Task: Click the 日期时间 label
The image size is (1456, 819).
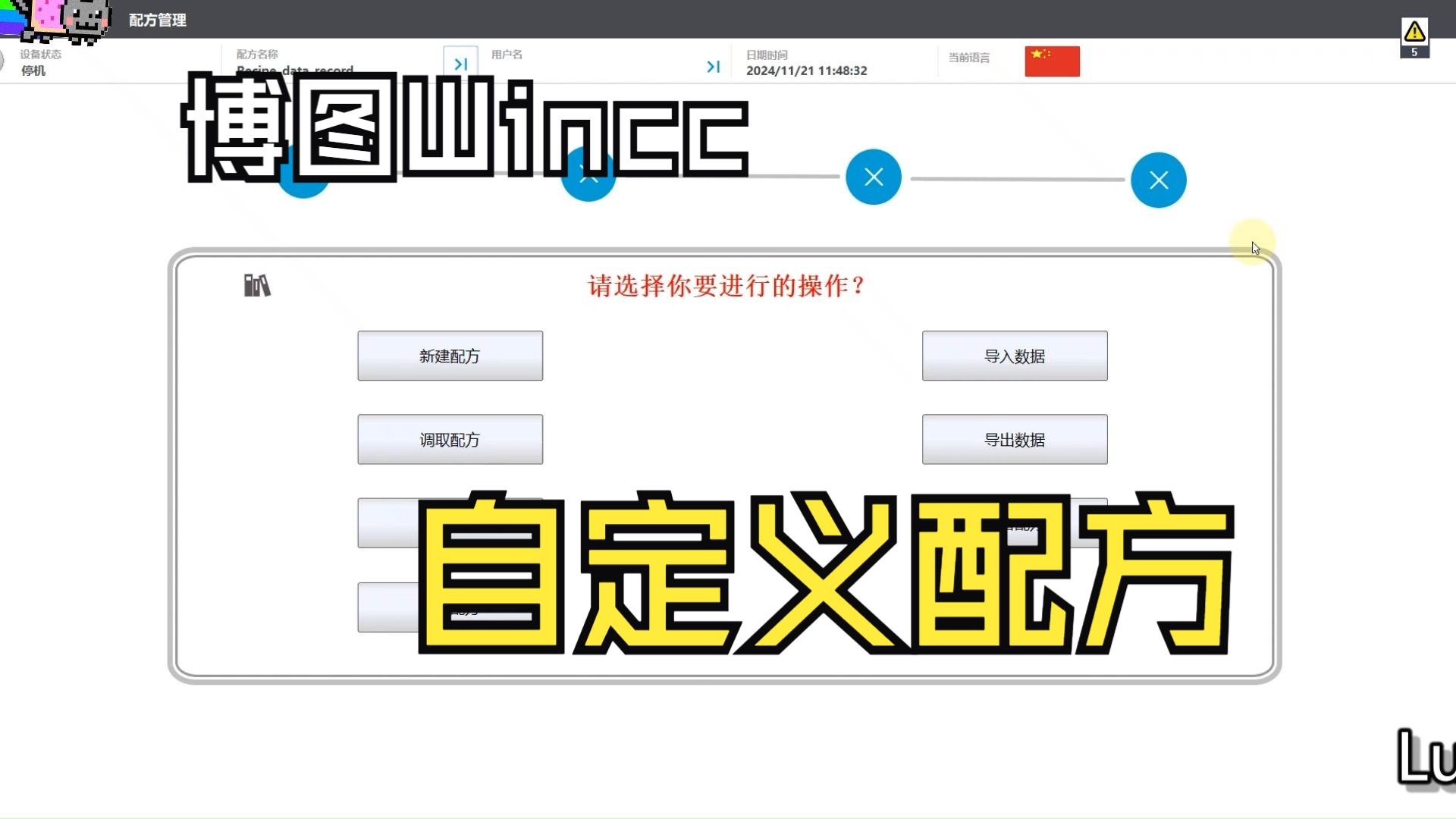Action: [767, 55]
